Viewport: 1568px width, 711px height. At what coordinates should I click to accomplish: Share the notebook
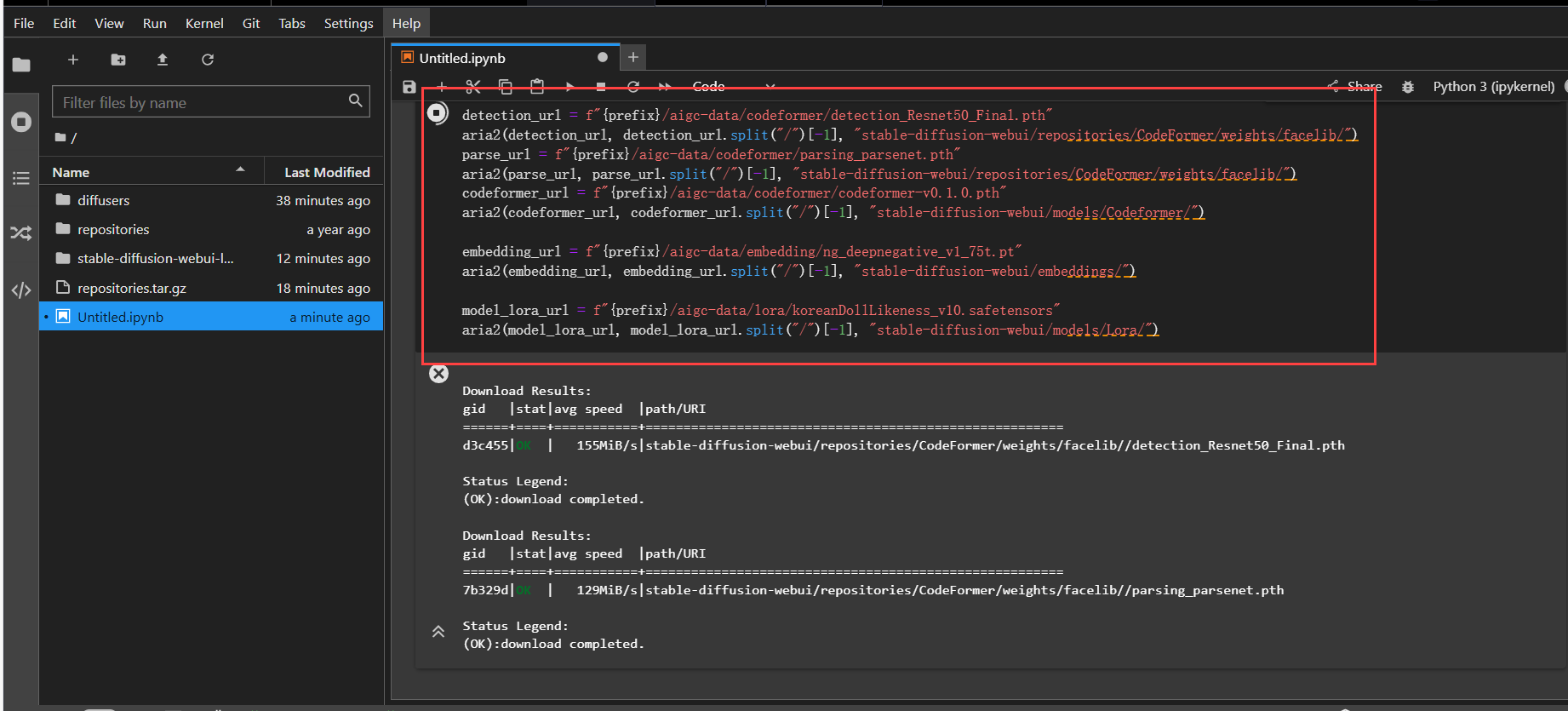1354,87
